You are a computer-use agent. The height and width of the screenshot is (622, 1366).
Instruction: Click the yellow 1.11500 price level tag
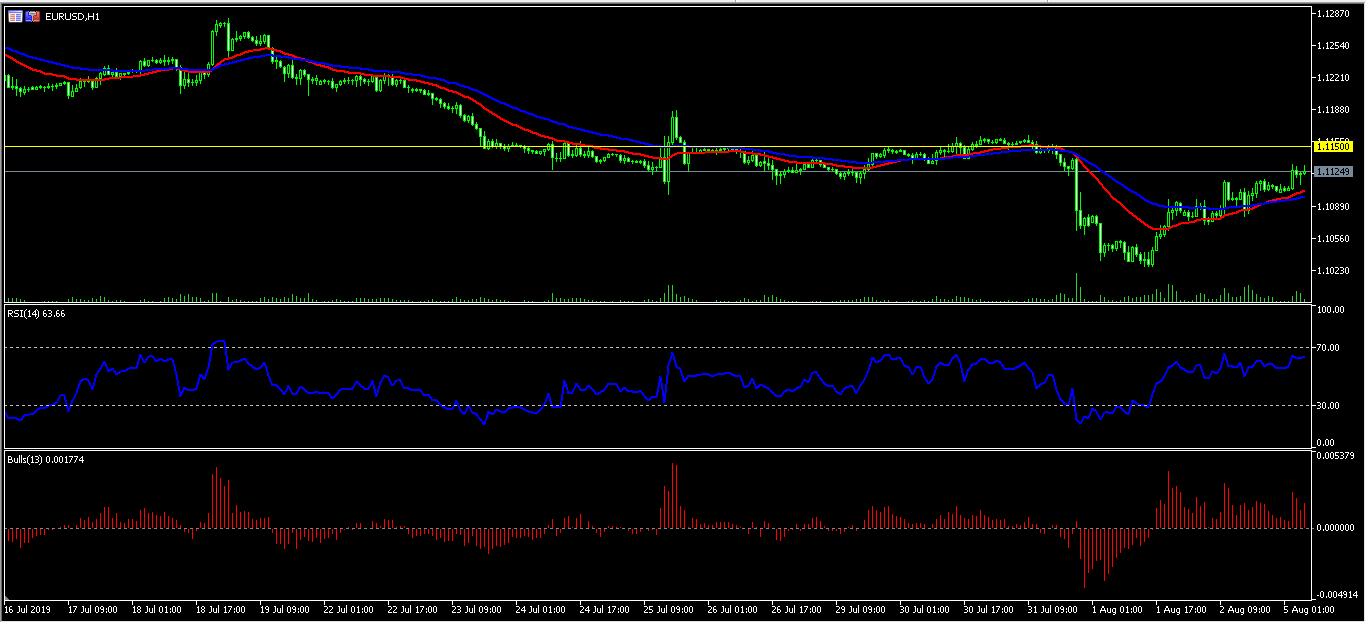click(1334, 147)
